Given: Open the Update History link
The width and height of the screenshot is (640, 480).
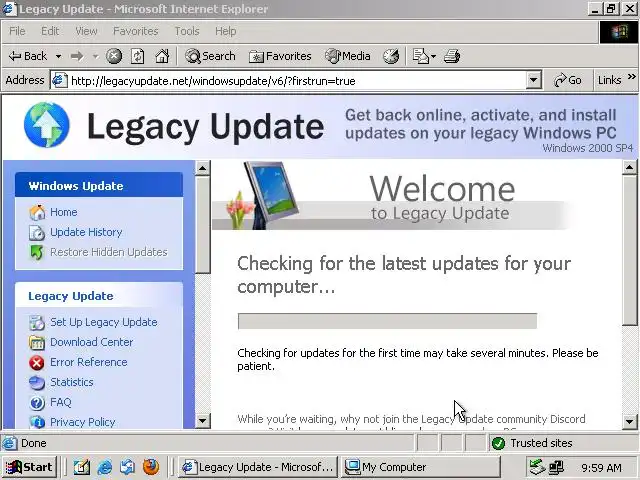Looking at the screenshot, I should pyautogui.click(x=86, y=232).
